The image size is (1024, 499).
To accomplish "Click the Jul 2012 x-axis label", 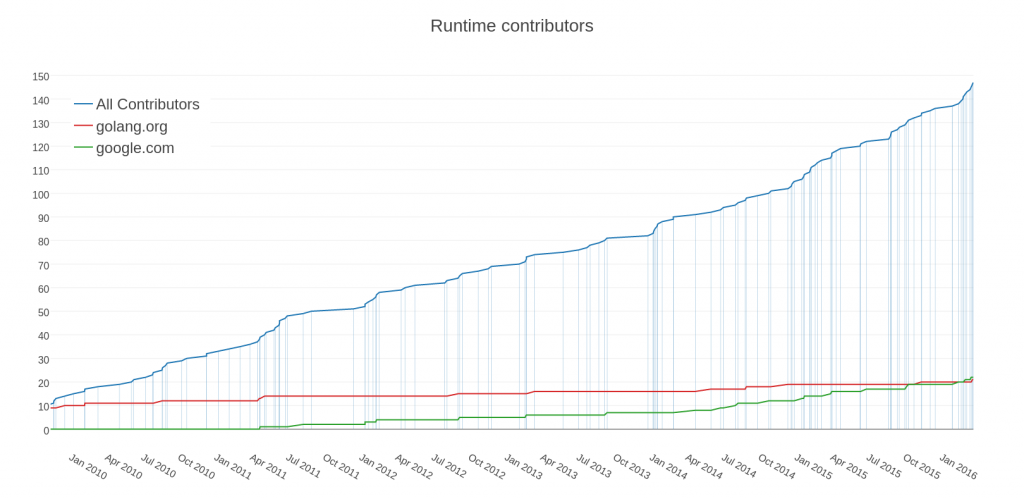I will (x=449, y=467).
